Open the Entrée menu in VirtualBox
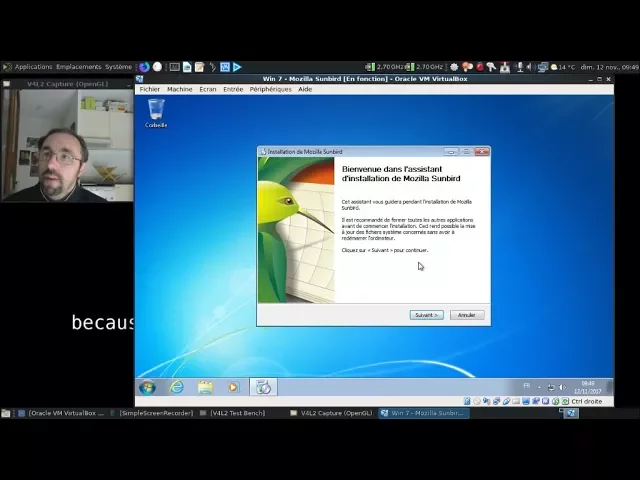Screen dimensions: 640x480 click(233, 89)
